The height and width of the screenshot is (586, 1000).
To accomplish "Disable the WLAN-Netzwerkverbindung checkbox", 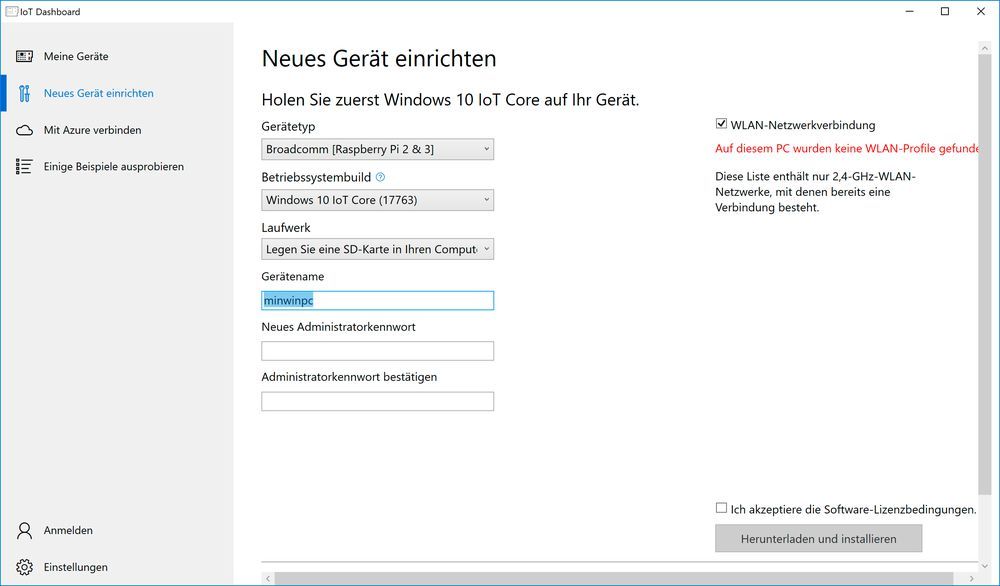I will (x=721, y=124).
